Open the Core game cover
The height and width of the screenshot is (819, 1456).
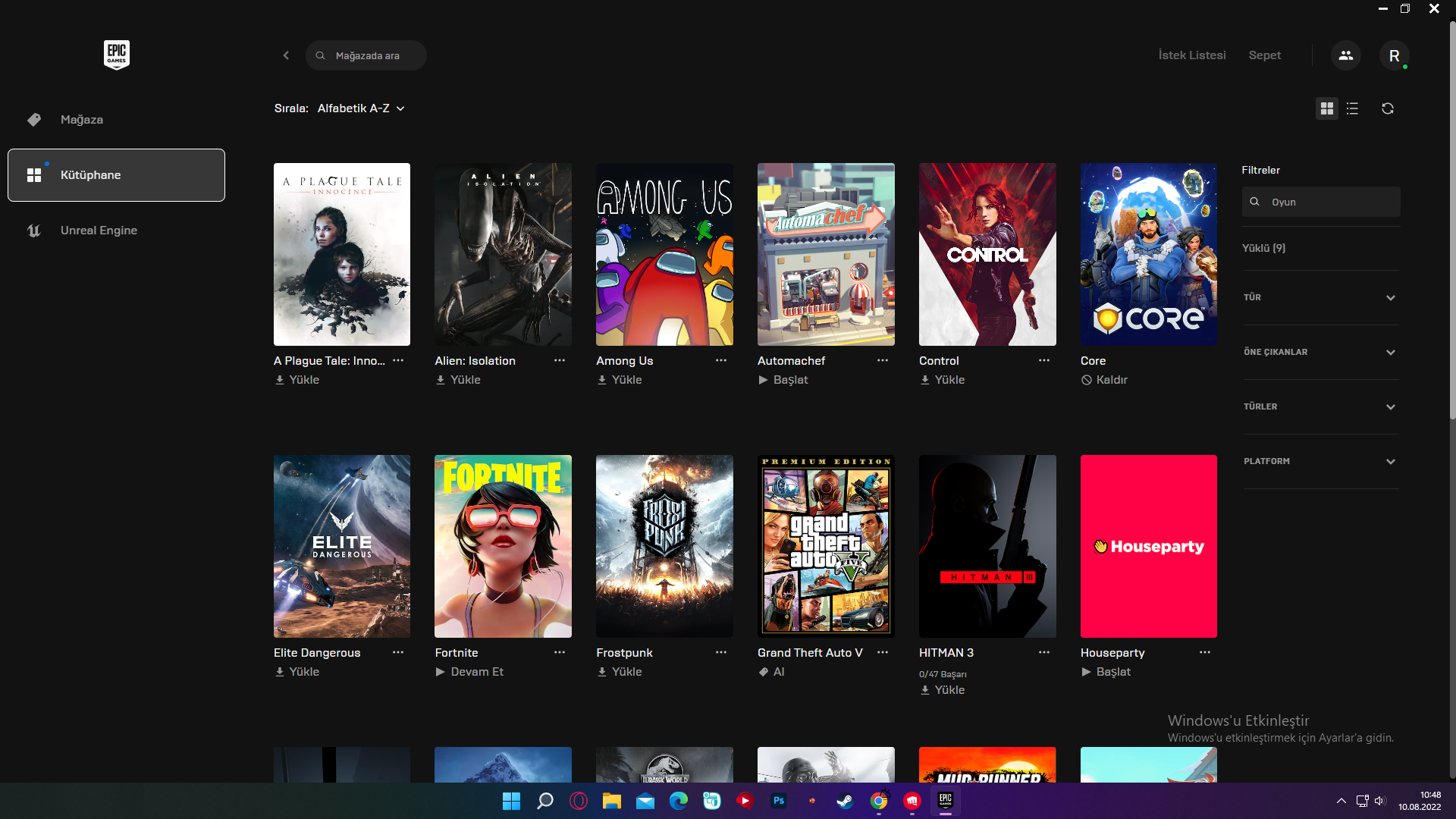(x=1149, y=254)
